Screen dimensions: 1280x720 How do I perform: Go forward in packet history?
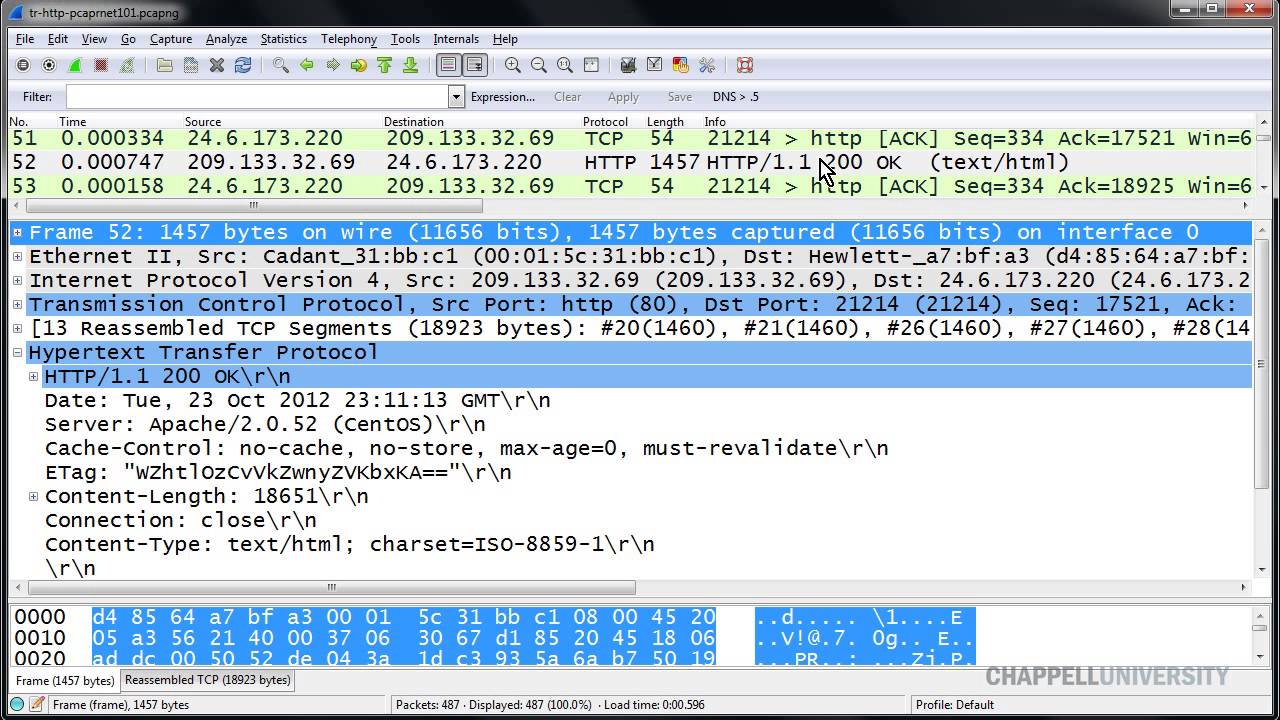point(333,65)
